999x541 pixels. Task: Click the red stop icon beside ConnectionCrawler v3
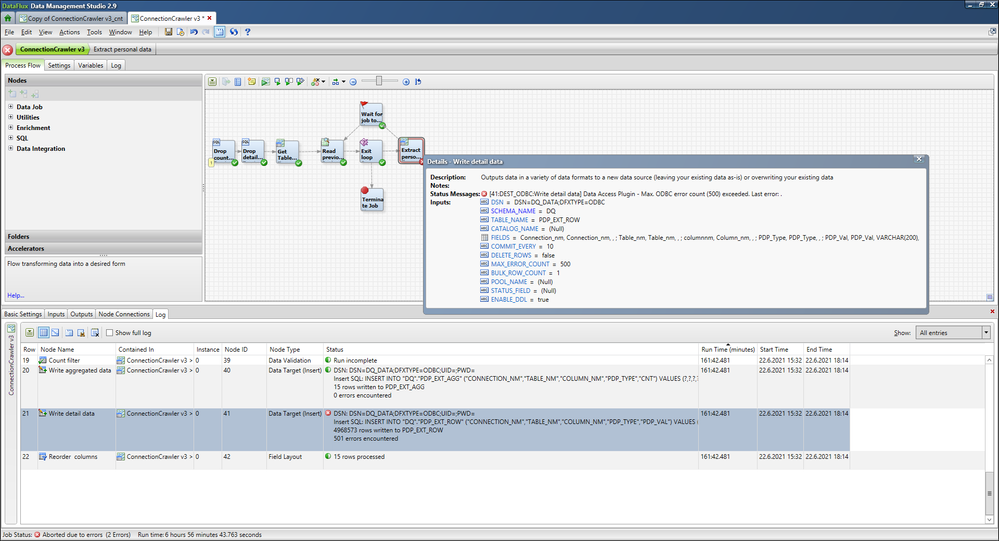[x=8, y=49]
